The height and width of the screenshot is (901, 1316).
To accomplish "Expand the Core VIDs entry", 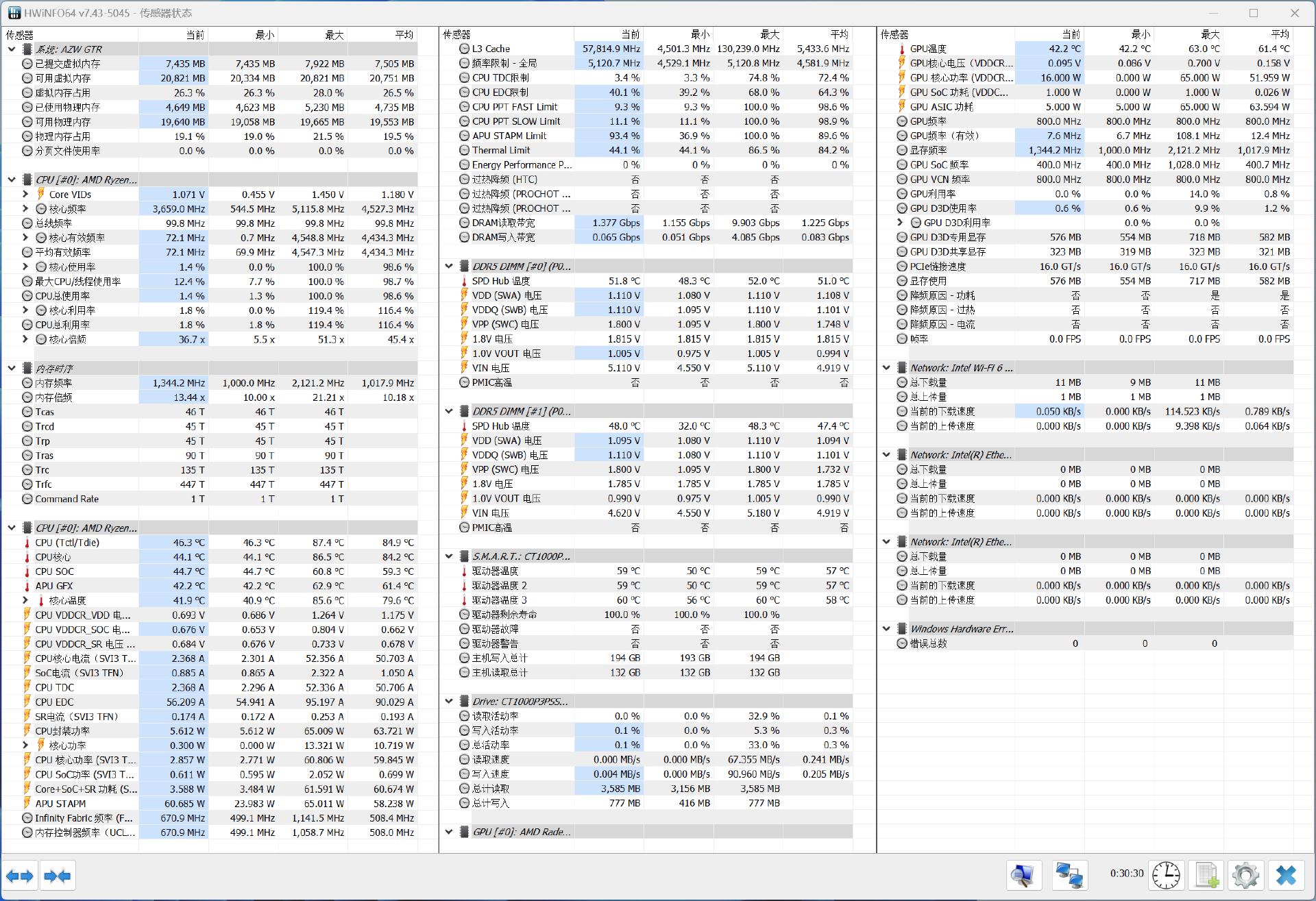I will pos(25,194).
